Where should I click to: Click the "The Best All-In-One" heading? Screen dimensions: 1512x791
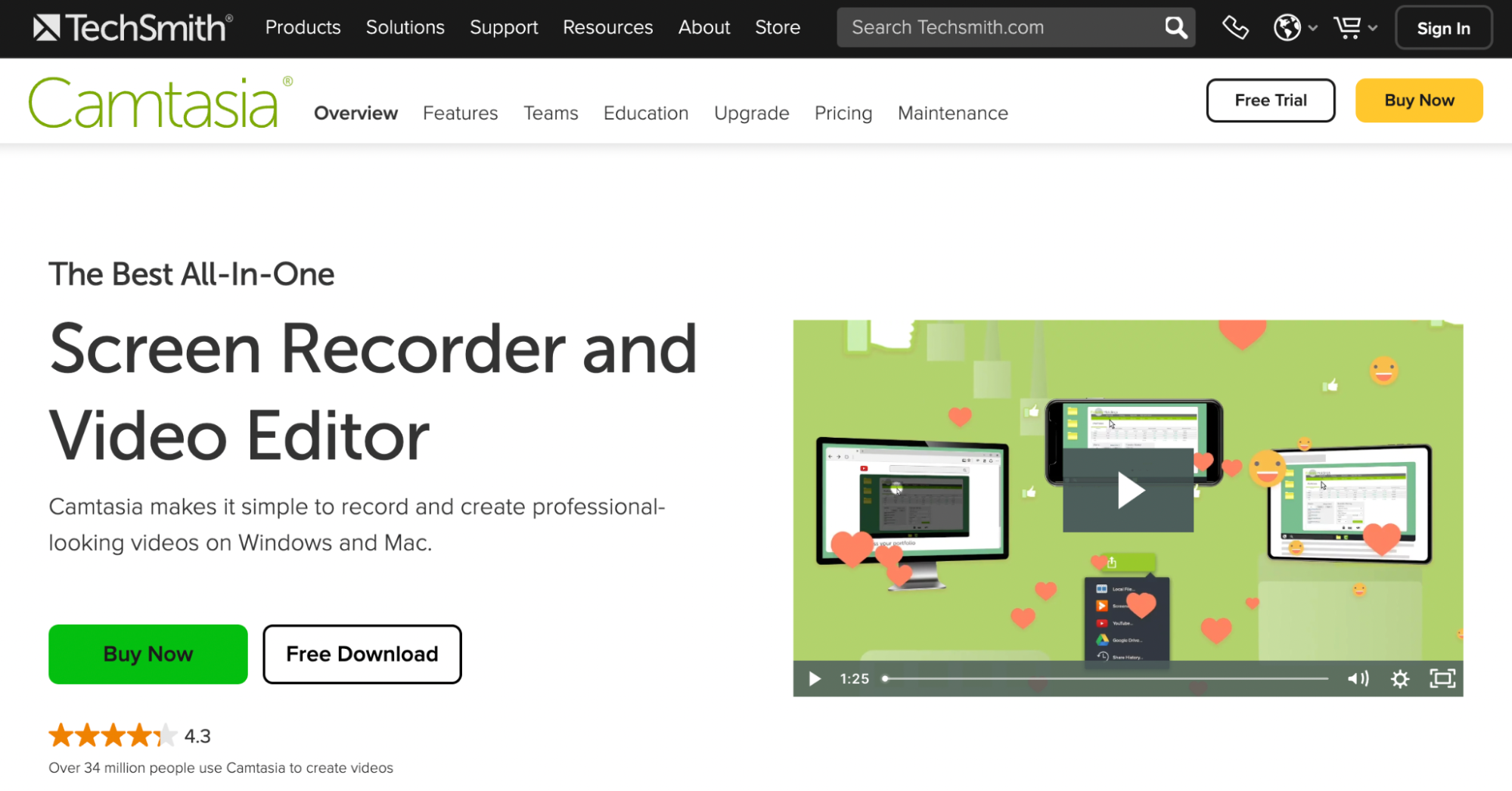191,274
